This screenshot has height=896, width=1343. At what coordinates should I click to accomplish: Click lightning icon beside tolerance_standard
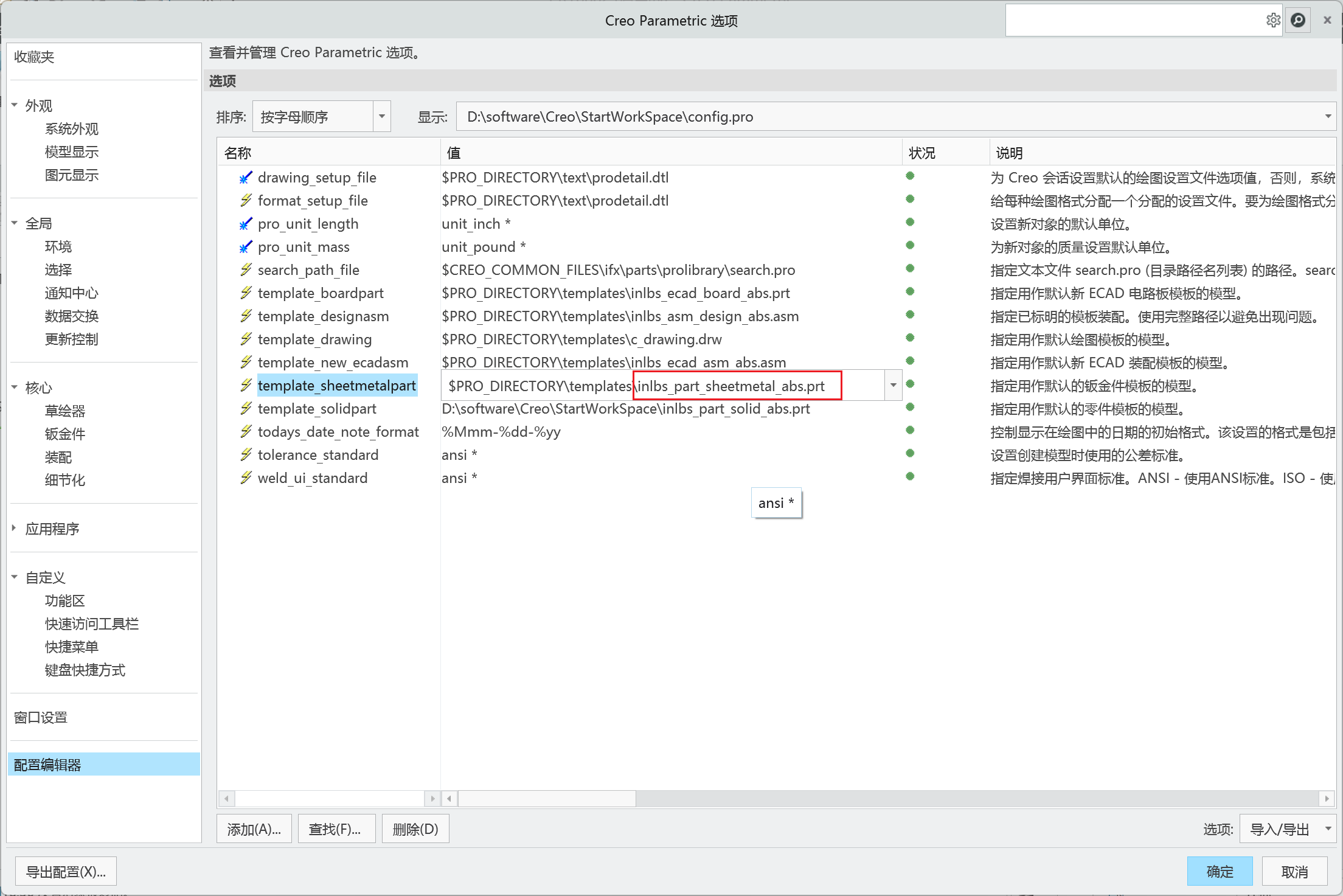click(x=246, y=454)
